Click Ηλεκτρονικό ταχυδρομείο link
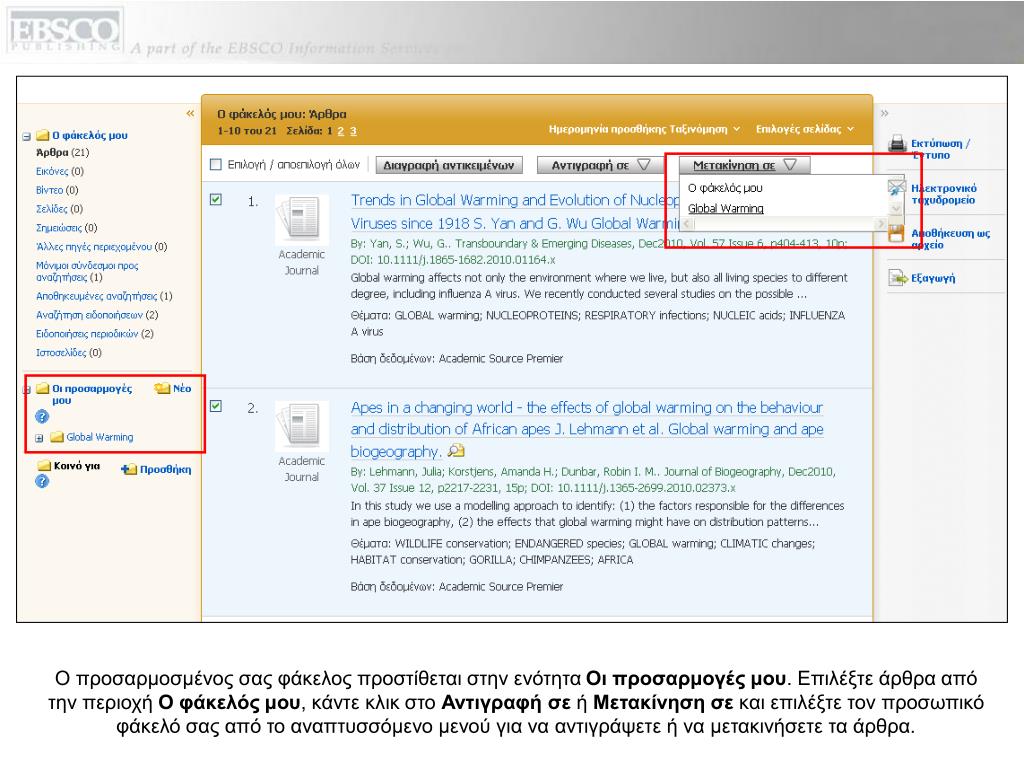 [944, 194]
